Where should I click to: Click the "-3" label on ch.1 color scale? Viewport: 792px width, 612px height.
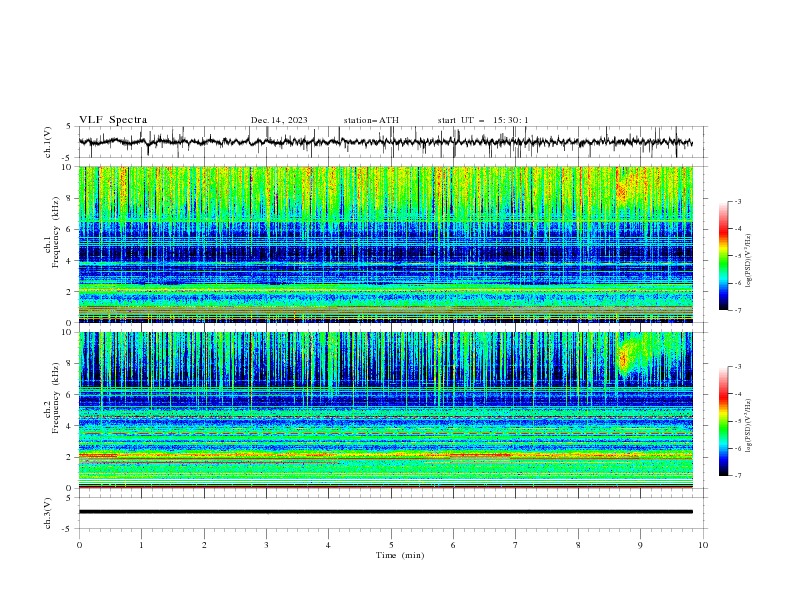[x=738, y=201]
